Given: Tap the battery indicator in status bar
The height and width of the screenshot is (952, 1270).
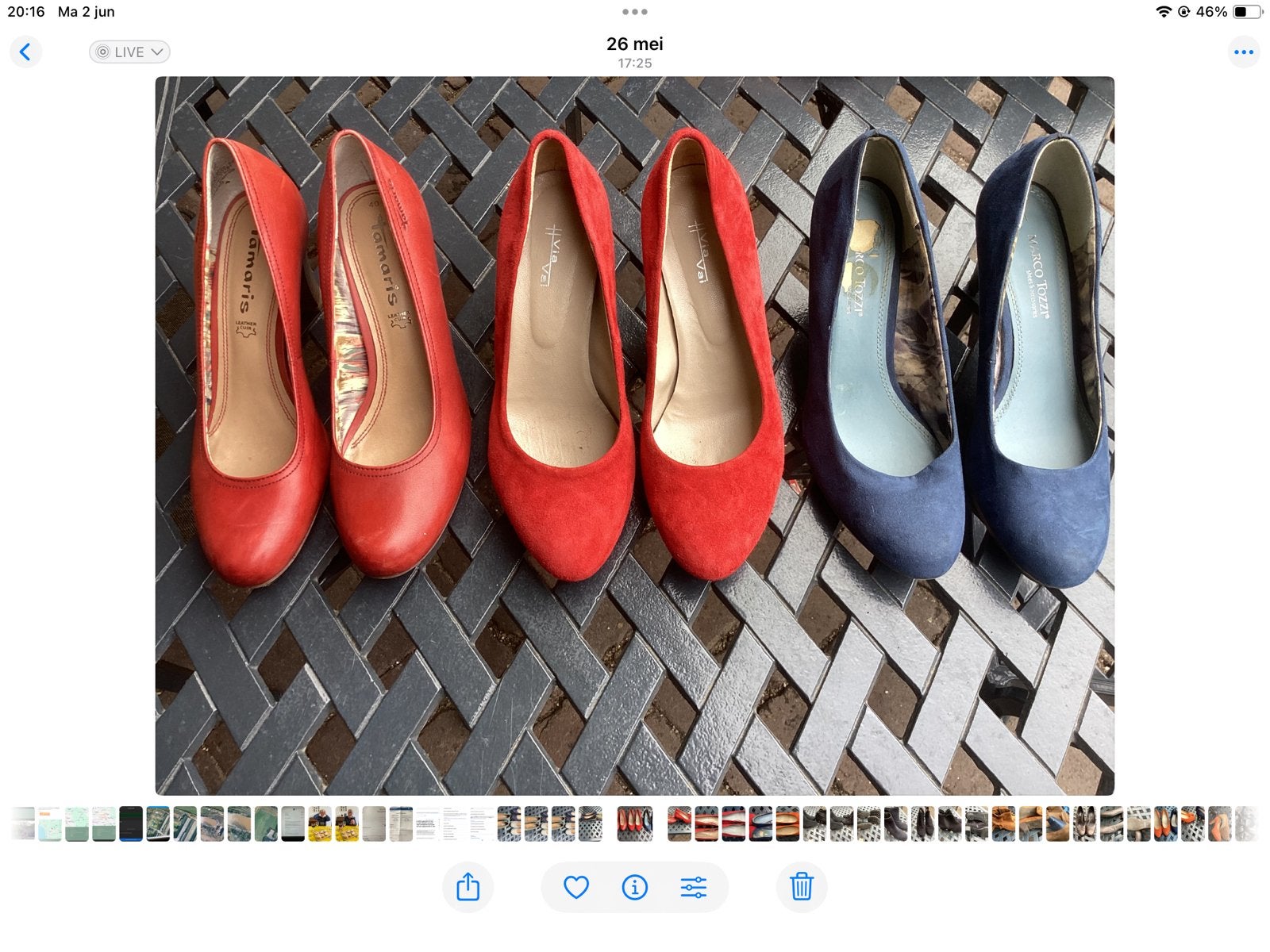Looking at the screenshot, I should click(x=1248, y=12).
